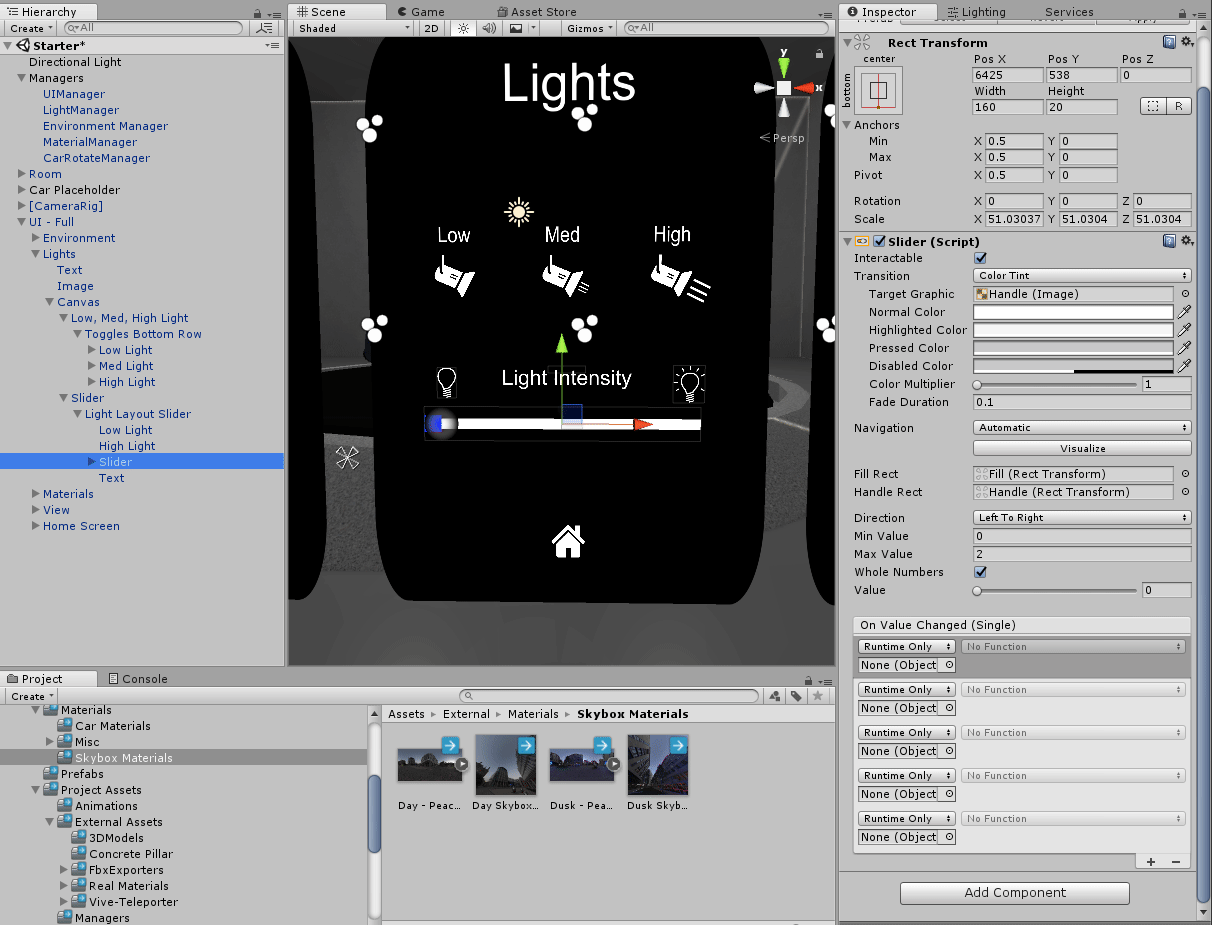Click the Color Multiplier slider track

point(1056,384)
